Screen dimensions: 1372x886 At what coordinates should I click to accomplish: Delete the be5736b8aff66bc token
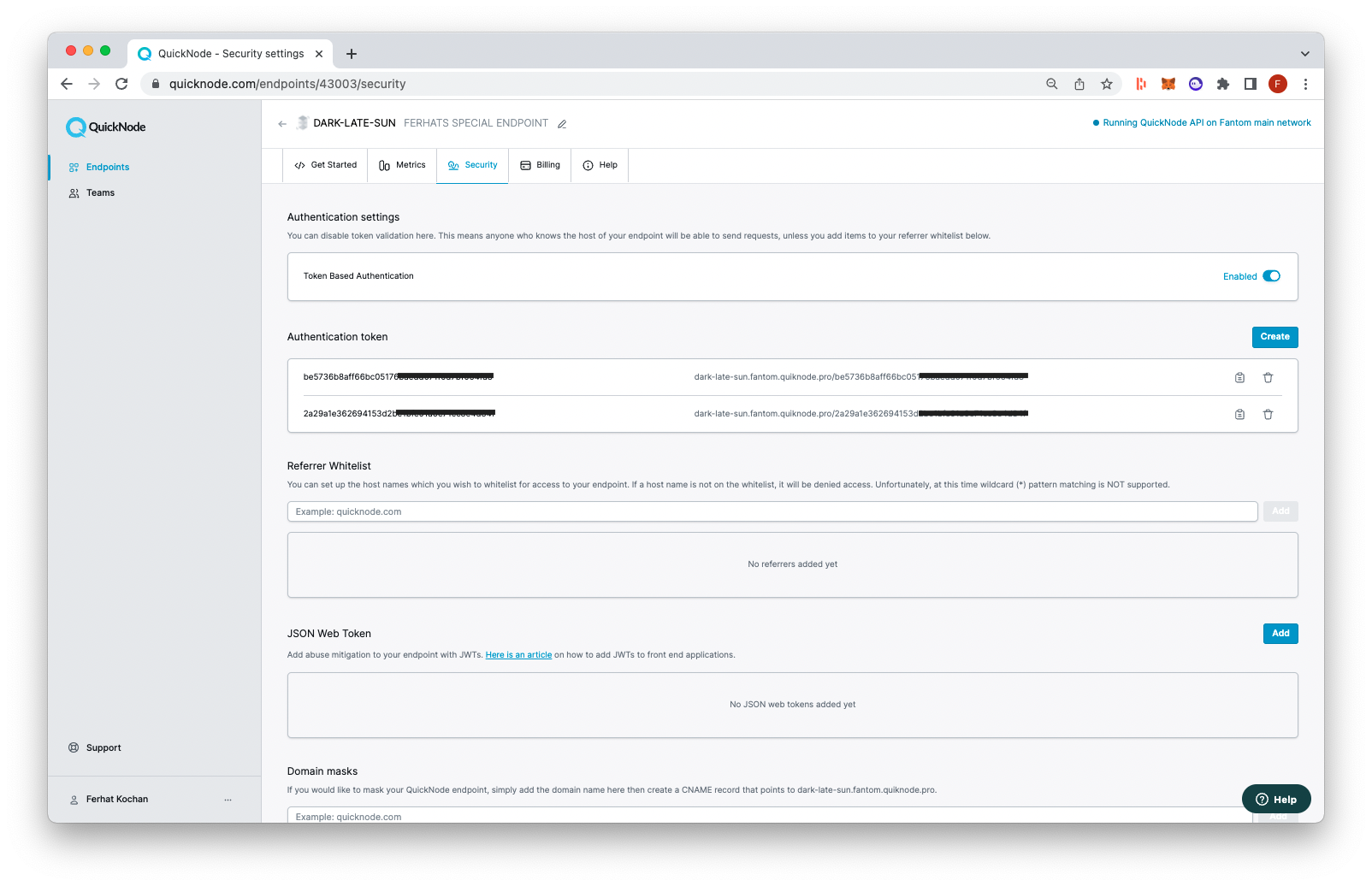pyautogui.click(x=1268, y=377)
